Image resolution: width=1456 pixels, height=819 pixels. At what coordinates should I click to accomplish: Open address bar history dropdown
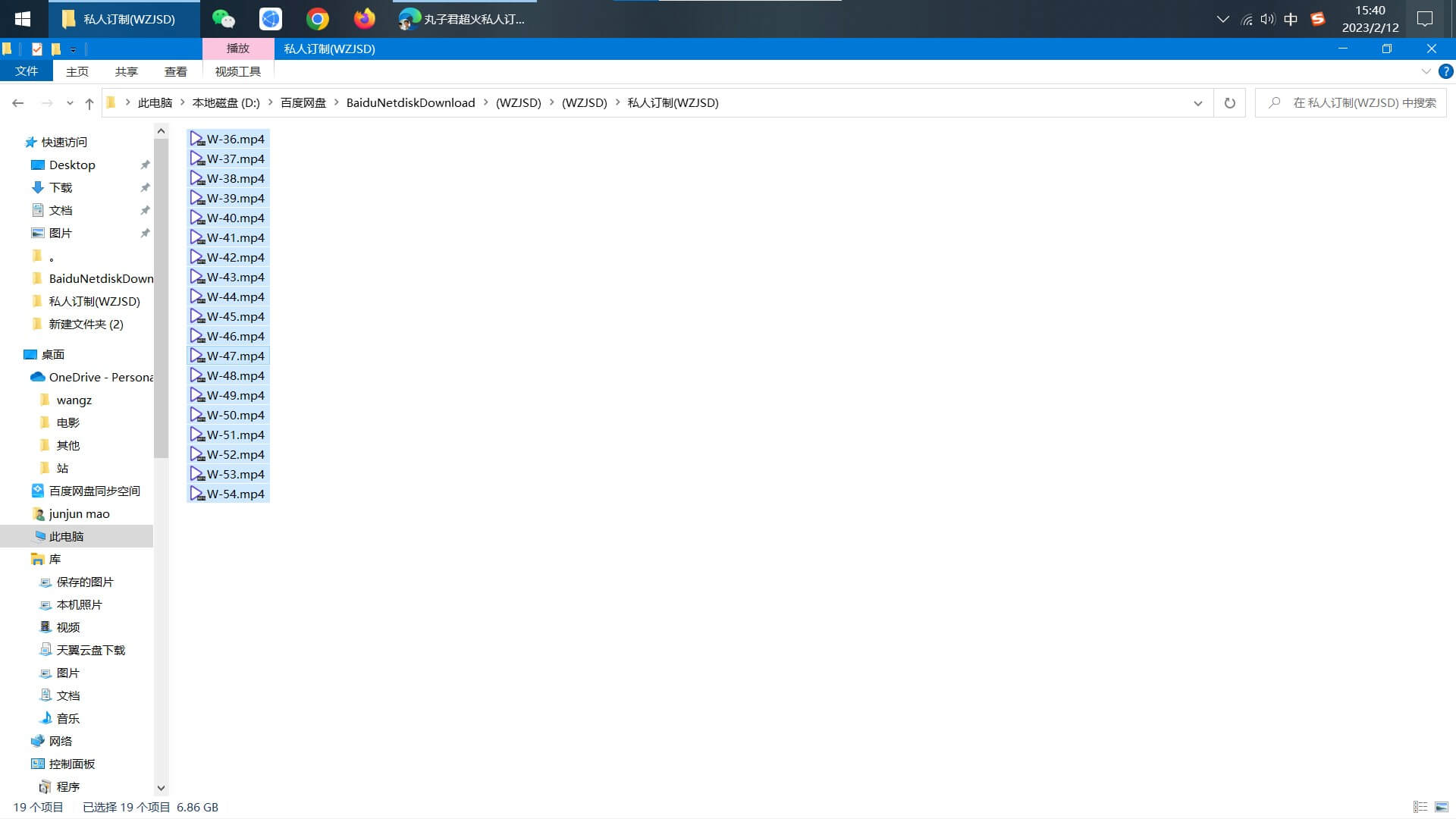[x=1198, y=103]
